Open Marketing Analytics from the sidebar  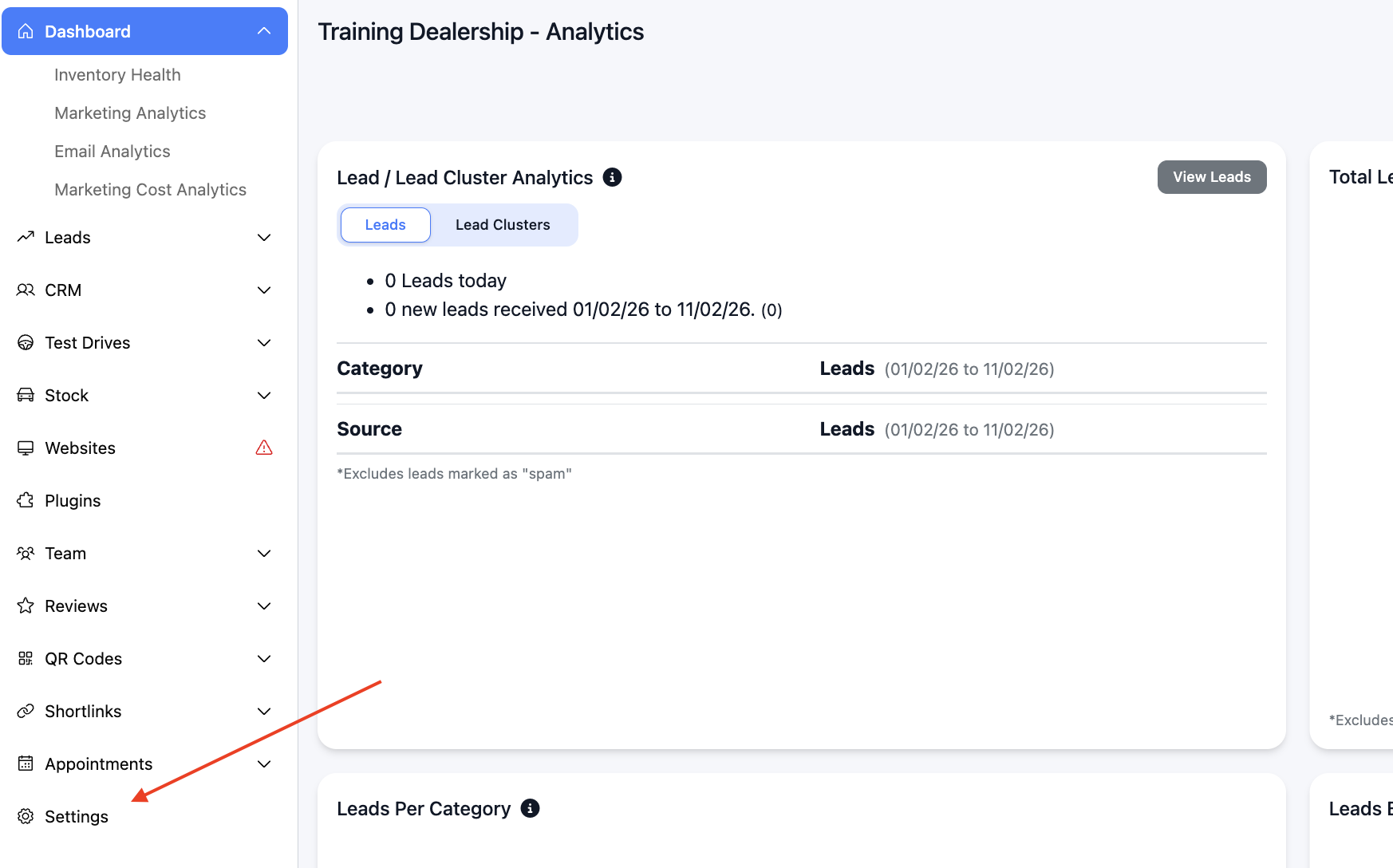click(130, 112)
